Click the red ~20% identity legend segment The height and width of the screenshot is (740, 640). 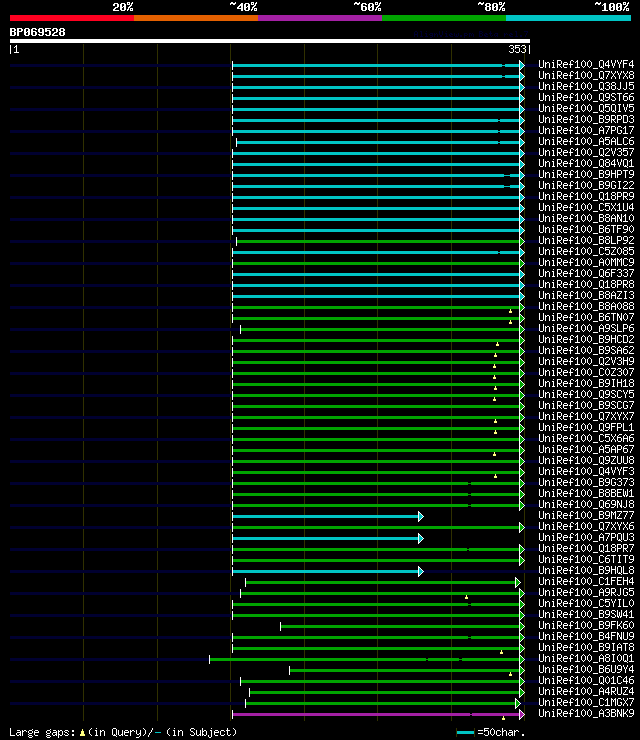pos(72,18)
